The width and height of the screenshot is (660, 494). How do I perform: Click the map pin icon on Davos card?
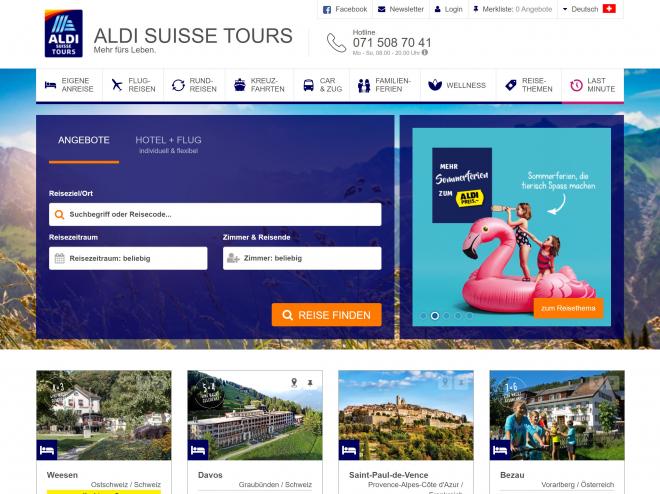tap(294, 382)
